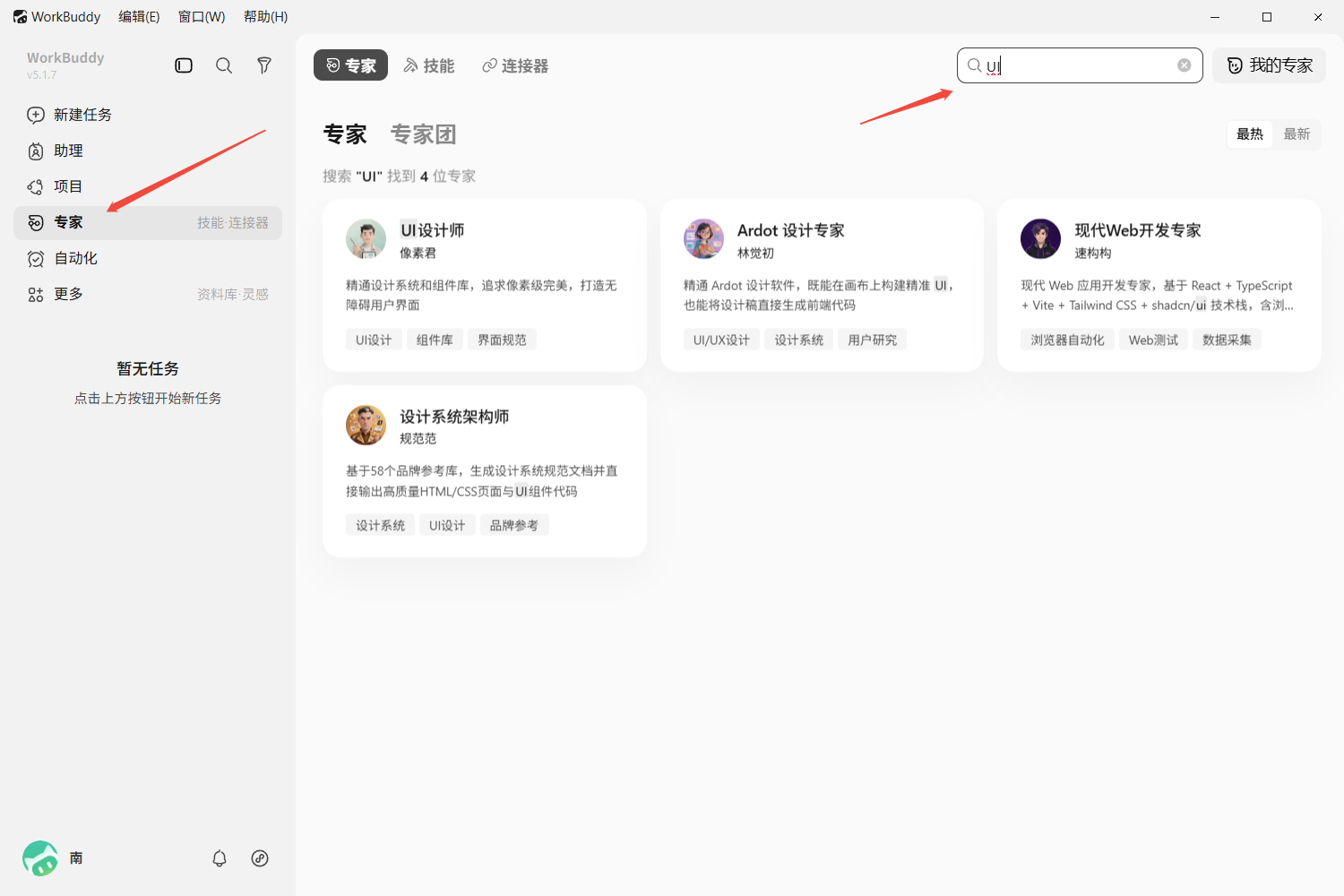Image resolution: width=1344 pixels, height=896 pixels.
Task: Click the search field containing UI
Action: (x=1080, y=65)
